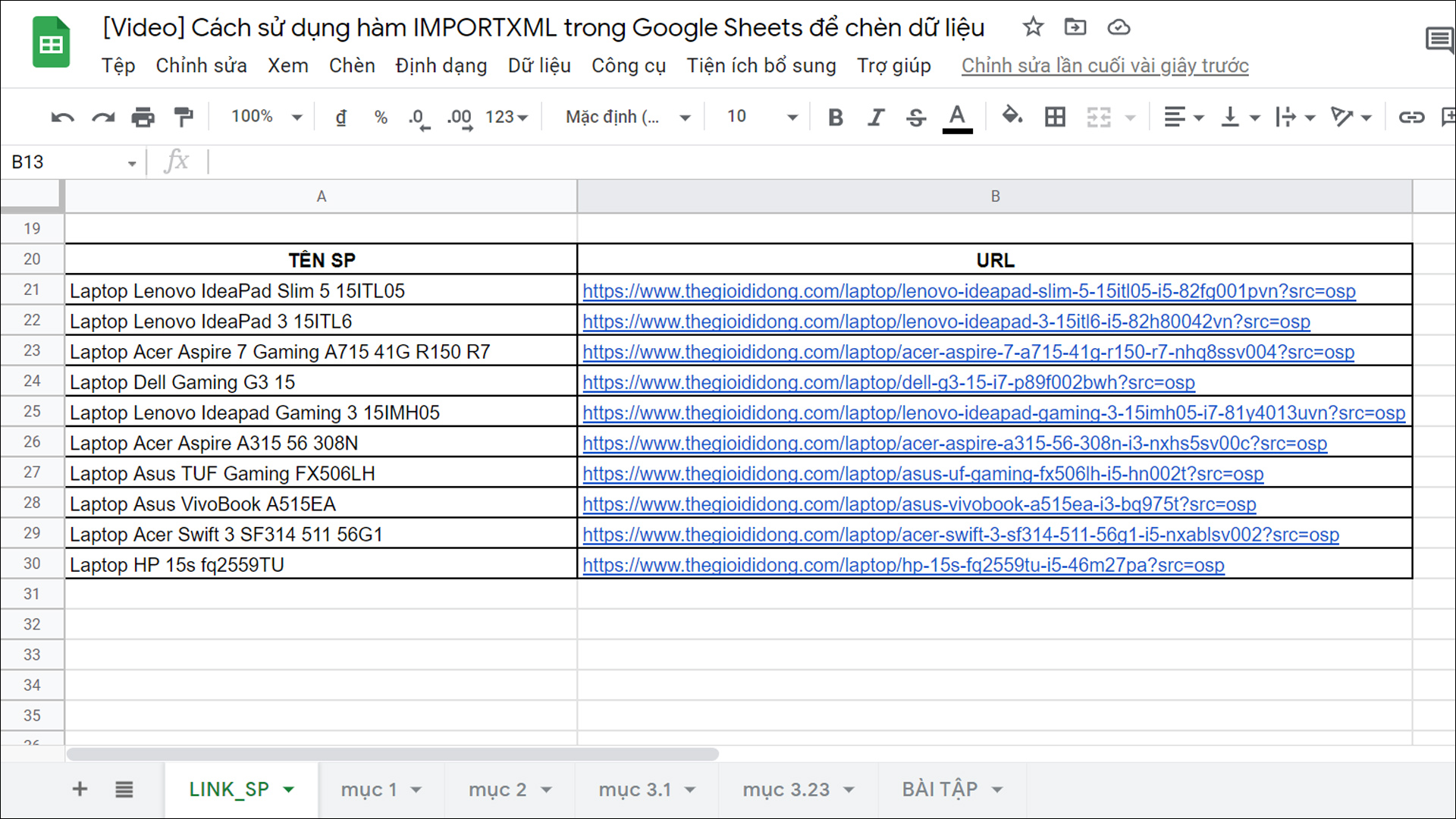
Task: Check the cloud document status icon
Action: 1119,27
